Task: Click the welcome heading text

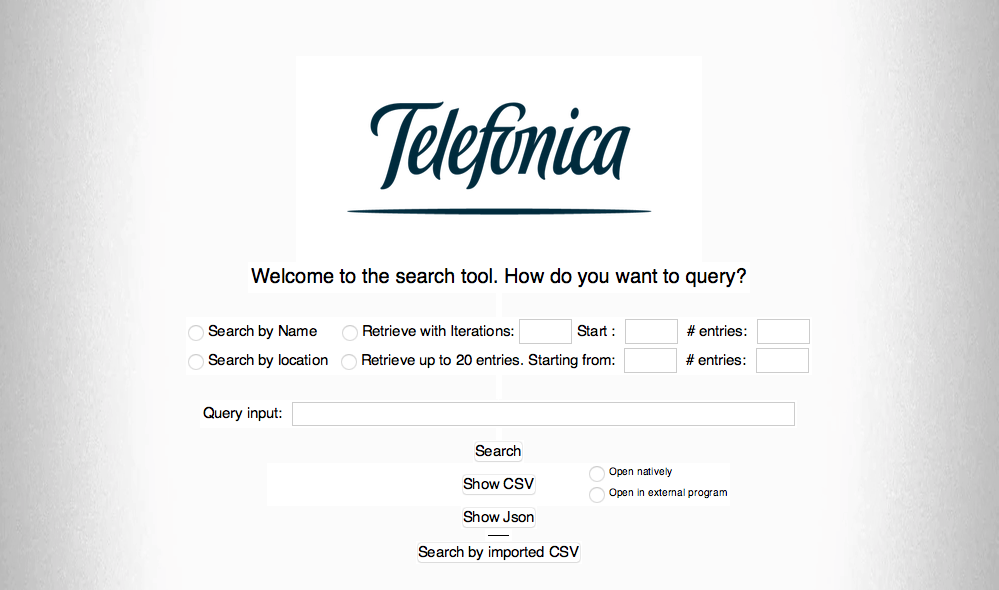Action: click(x=497, y=277)
